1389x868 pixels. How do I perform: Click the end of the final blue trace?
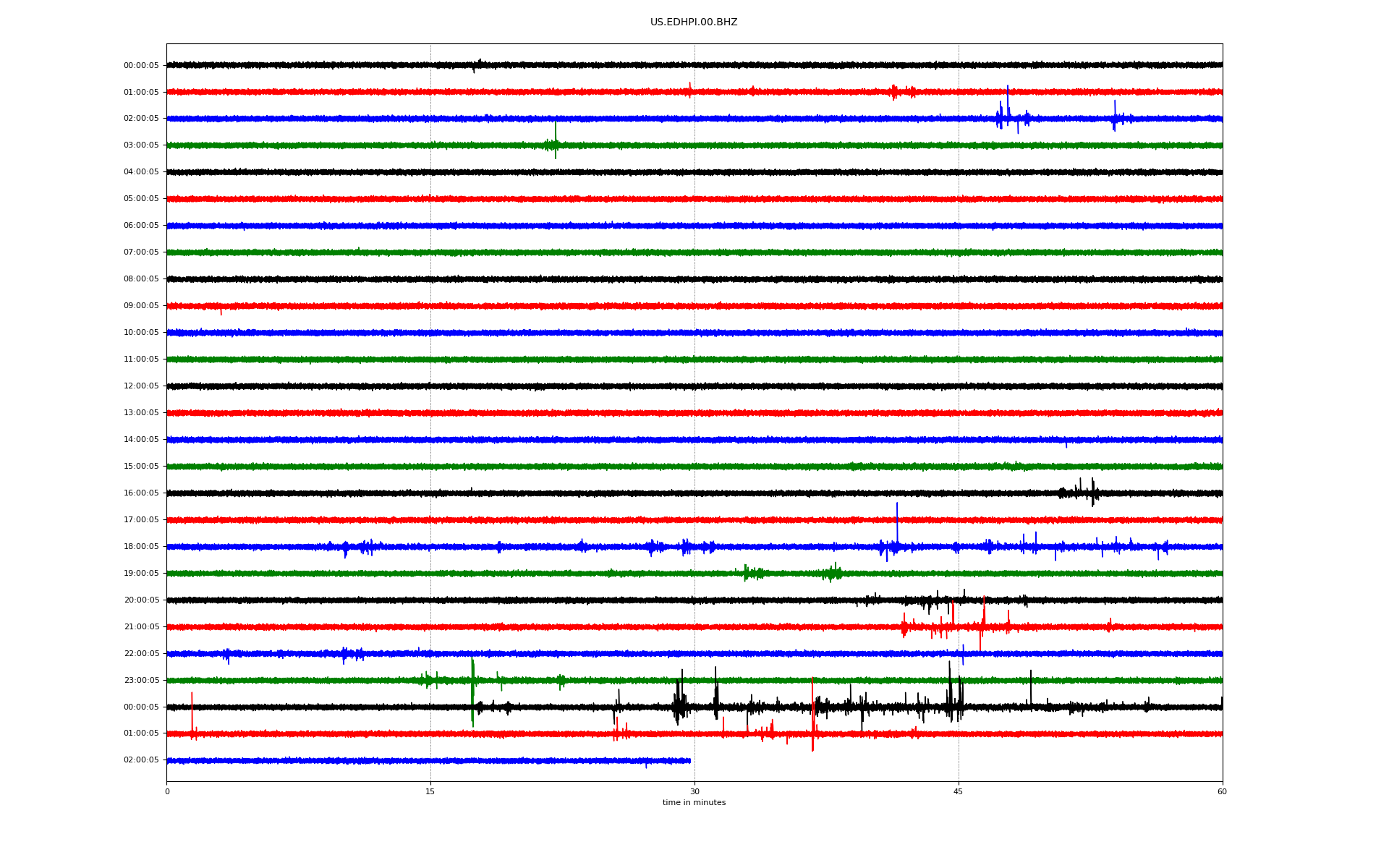point(689,761)
